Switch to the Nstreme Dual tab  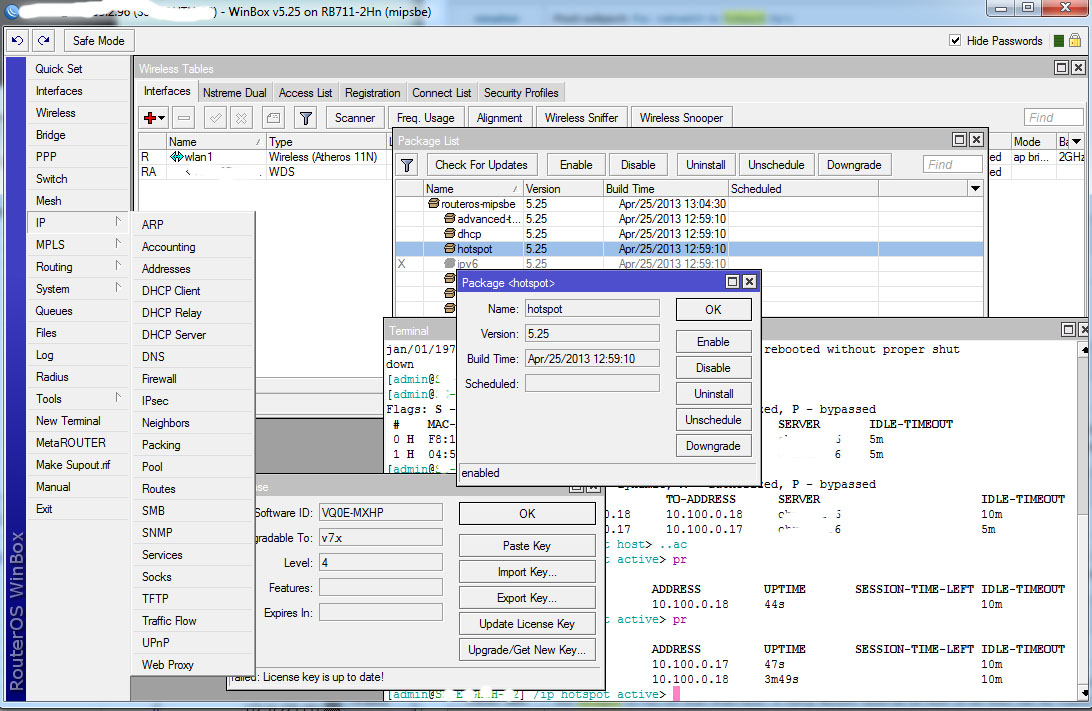click(235, 93)
